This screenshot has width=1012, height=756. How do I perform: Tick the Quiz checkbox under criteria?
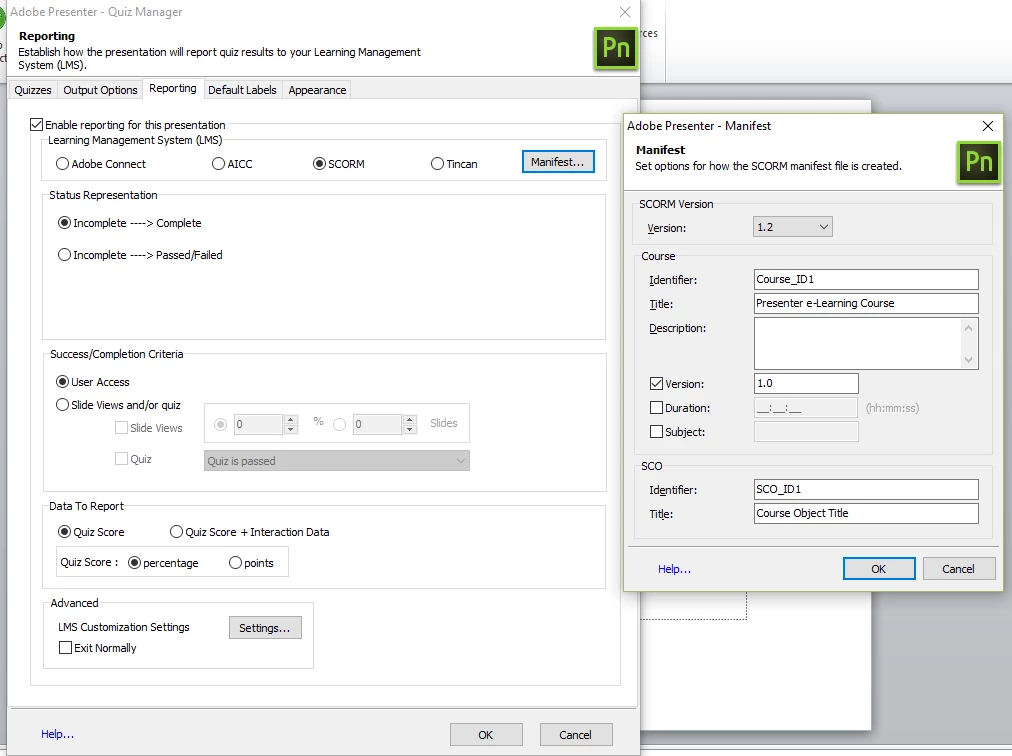pos(121,458)
